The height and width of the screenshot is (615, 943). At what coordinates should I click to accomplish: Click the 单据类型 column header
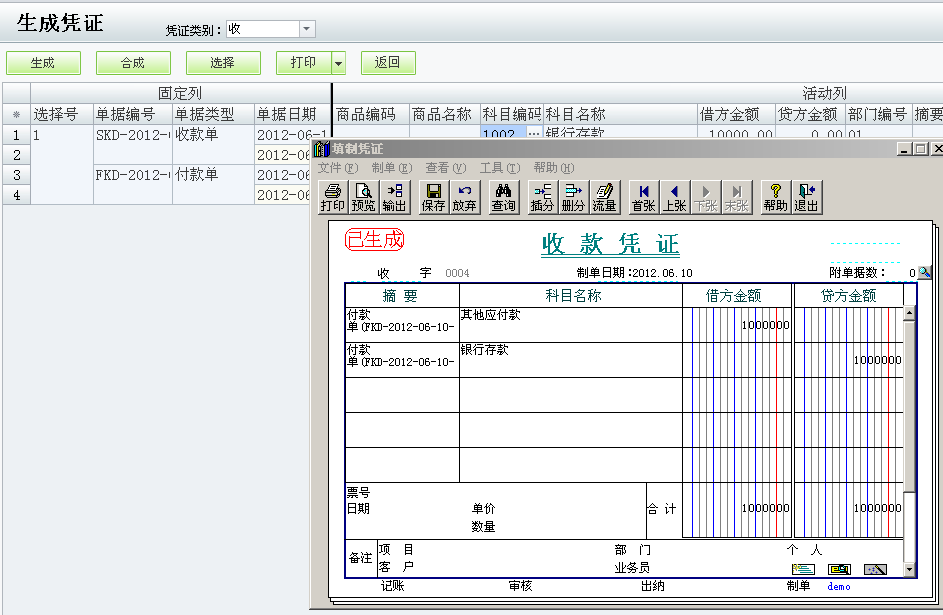[x=213, y=114]
